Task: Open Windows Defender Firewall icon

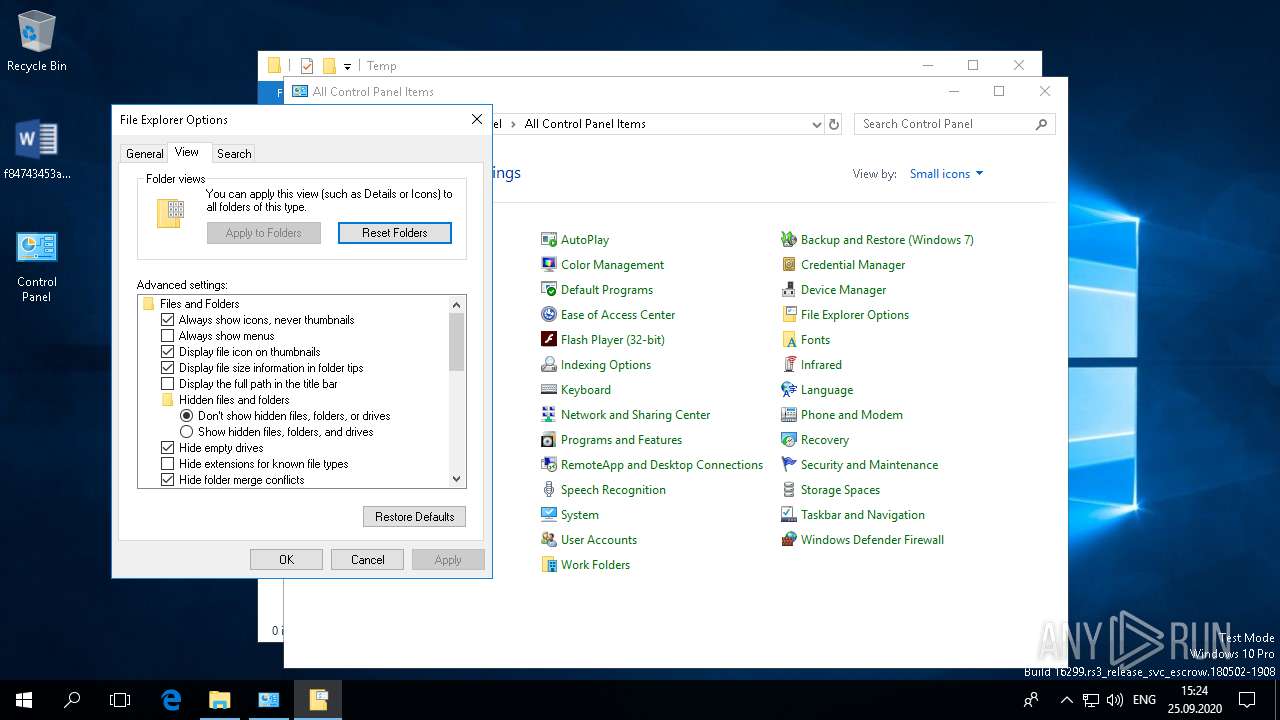Action: tap(789, 540)
